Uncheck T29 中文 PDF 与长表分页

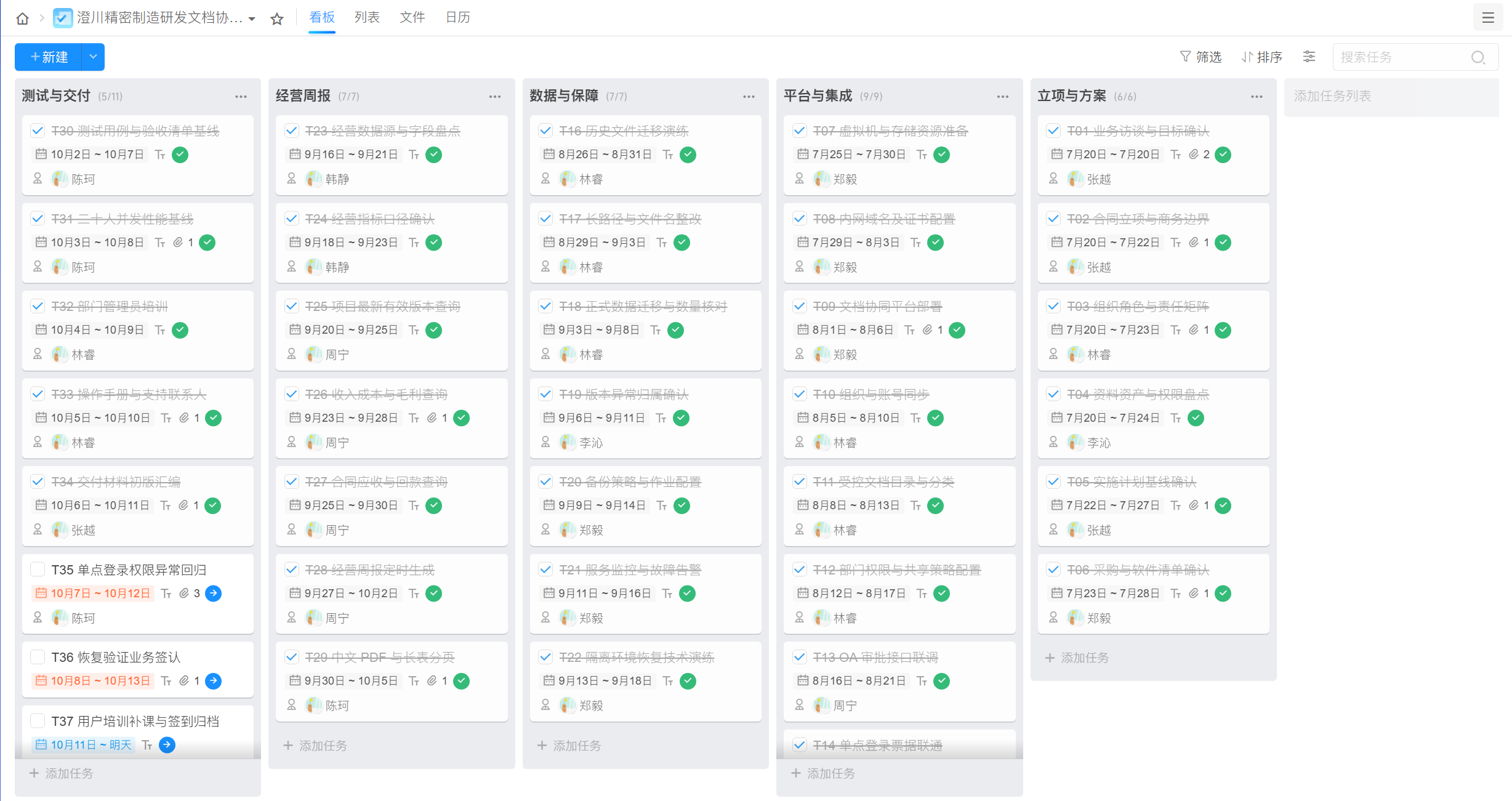tap(292, 657)
